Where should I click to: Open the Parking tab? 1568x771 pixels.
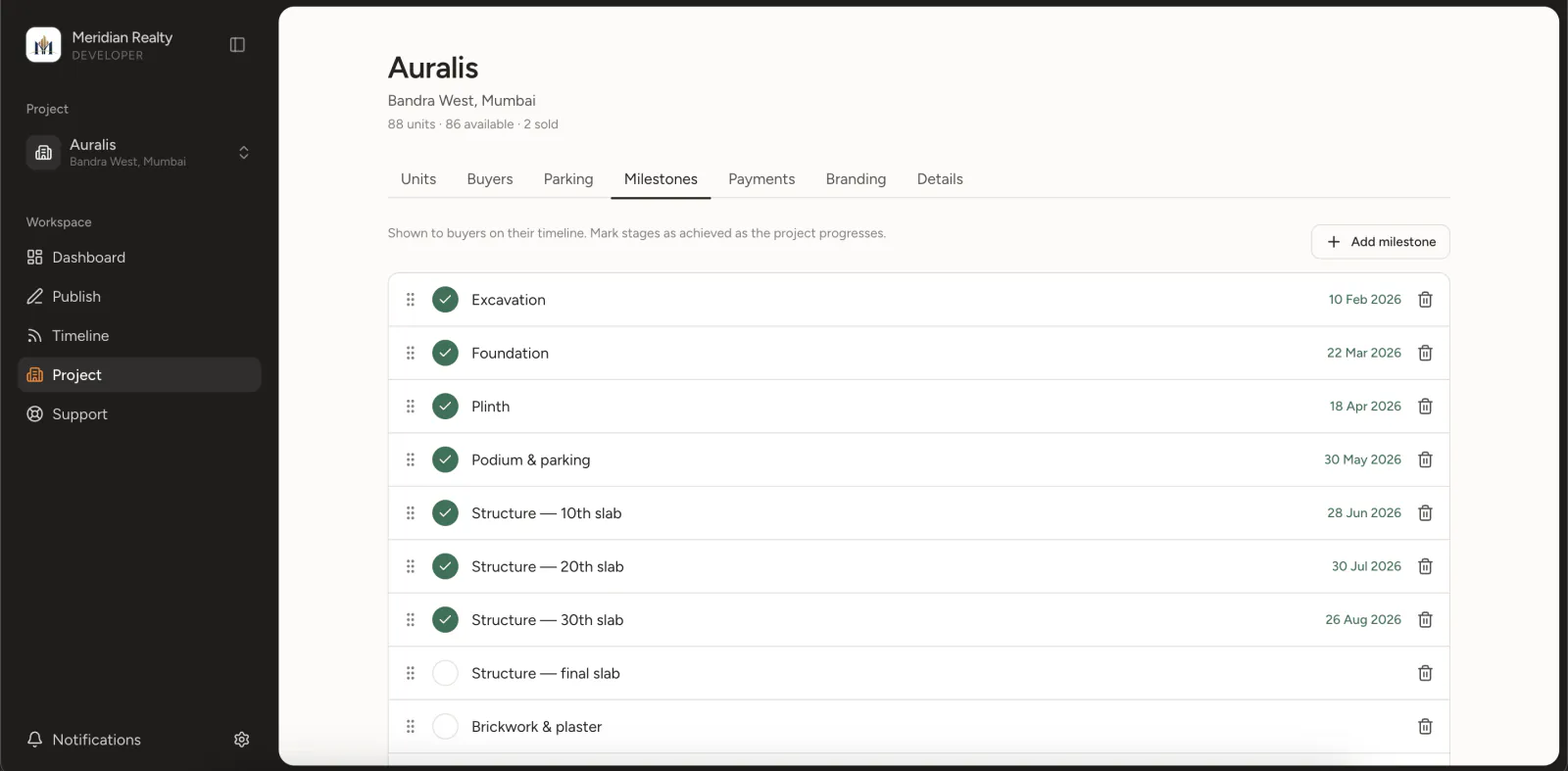click(x=568, y=179)
